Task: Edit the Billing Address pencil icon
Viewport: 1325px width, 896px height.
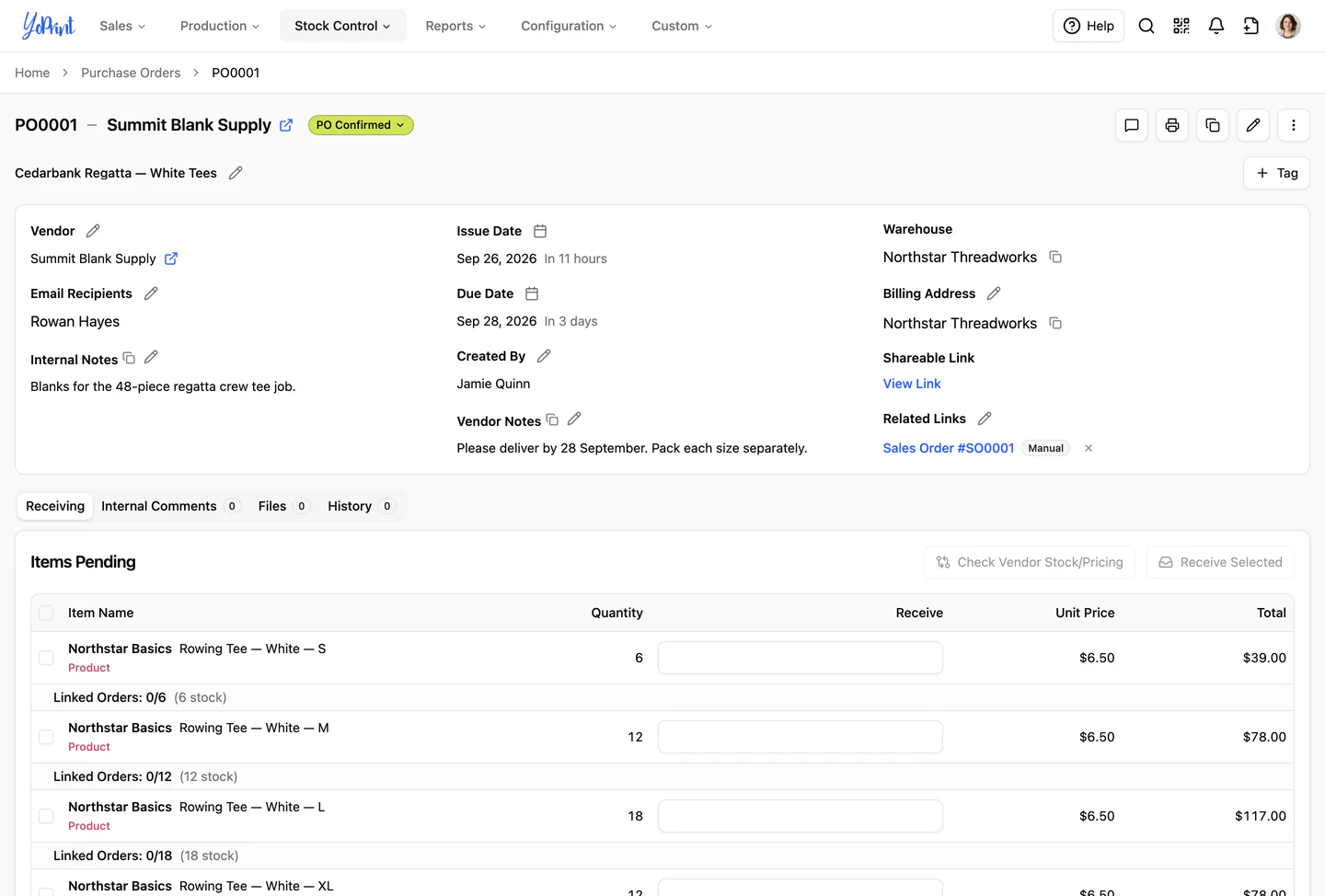Action: click(994, 293)
